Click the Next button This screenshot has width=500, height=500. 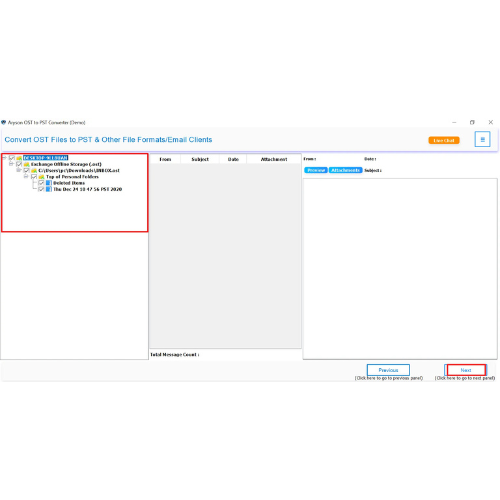466,370
